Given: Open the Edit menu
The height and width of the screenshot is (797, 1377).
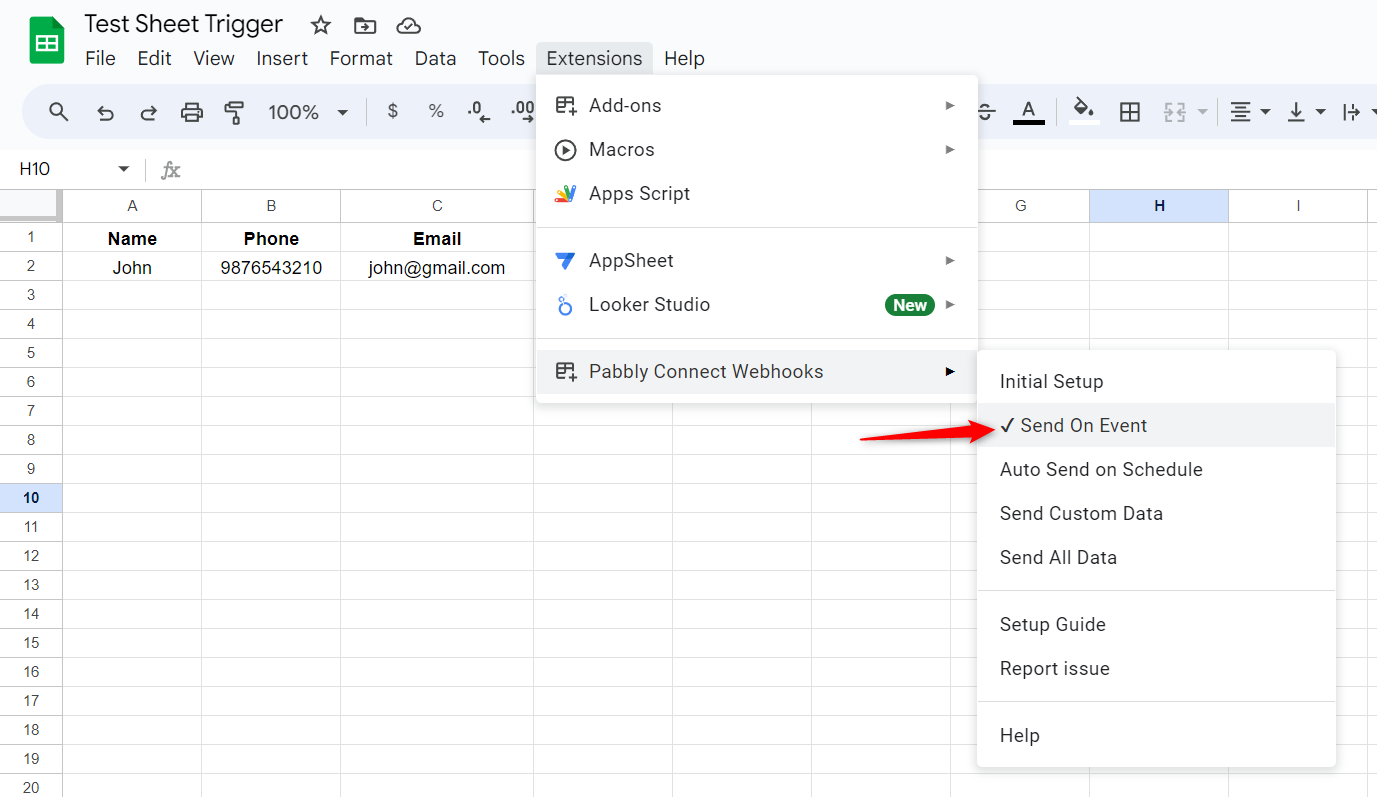Looking at the screenshot, I should pos(154,58).
